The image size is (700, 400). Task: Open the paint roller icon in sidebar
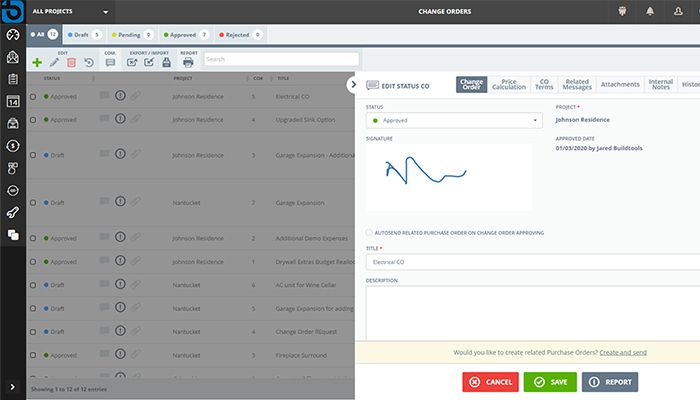13,212
